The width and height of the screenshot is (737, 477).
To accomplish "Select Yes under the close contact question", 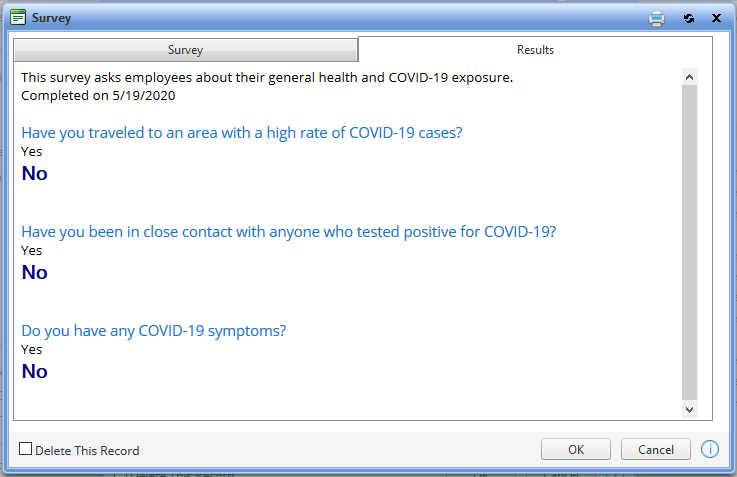I will pos(31,251).
